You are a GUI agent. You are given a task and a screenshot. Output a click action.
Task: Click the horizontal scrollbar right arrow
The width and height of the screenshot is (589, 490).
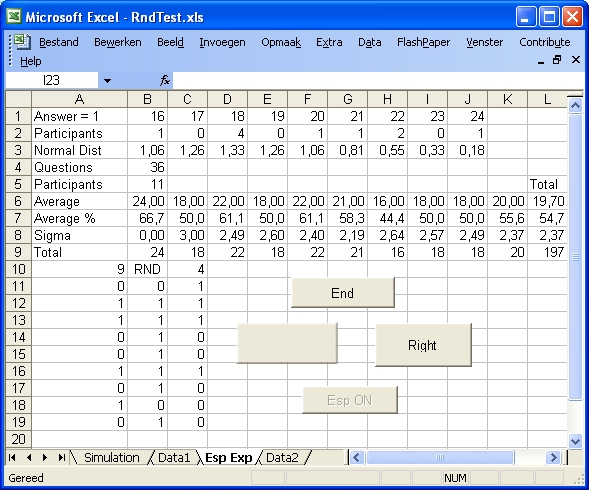coord(553,458)
